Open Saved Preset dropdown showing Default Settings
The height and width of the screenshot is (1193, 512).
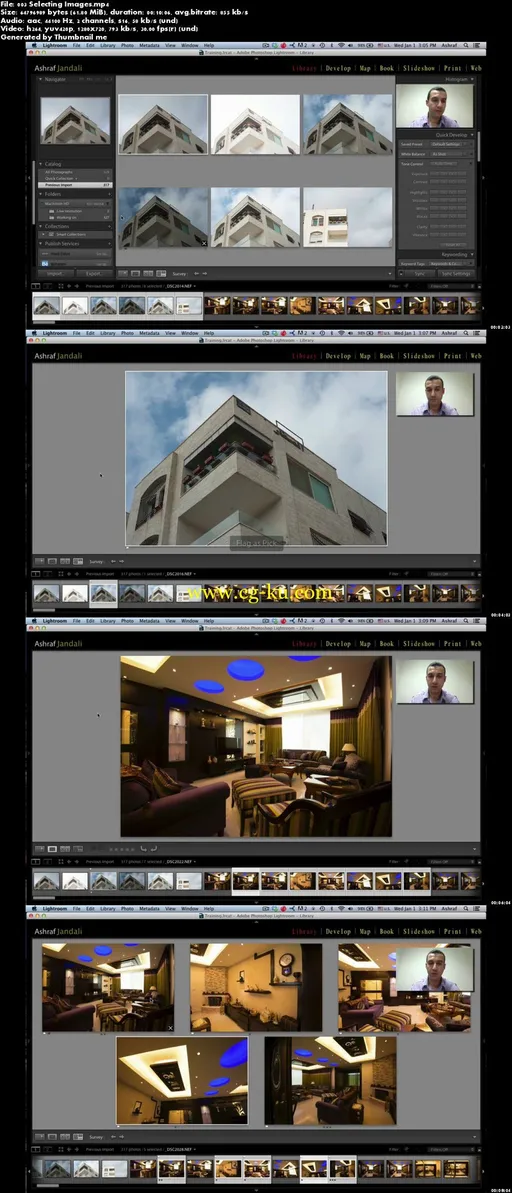[451, 144]
